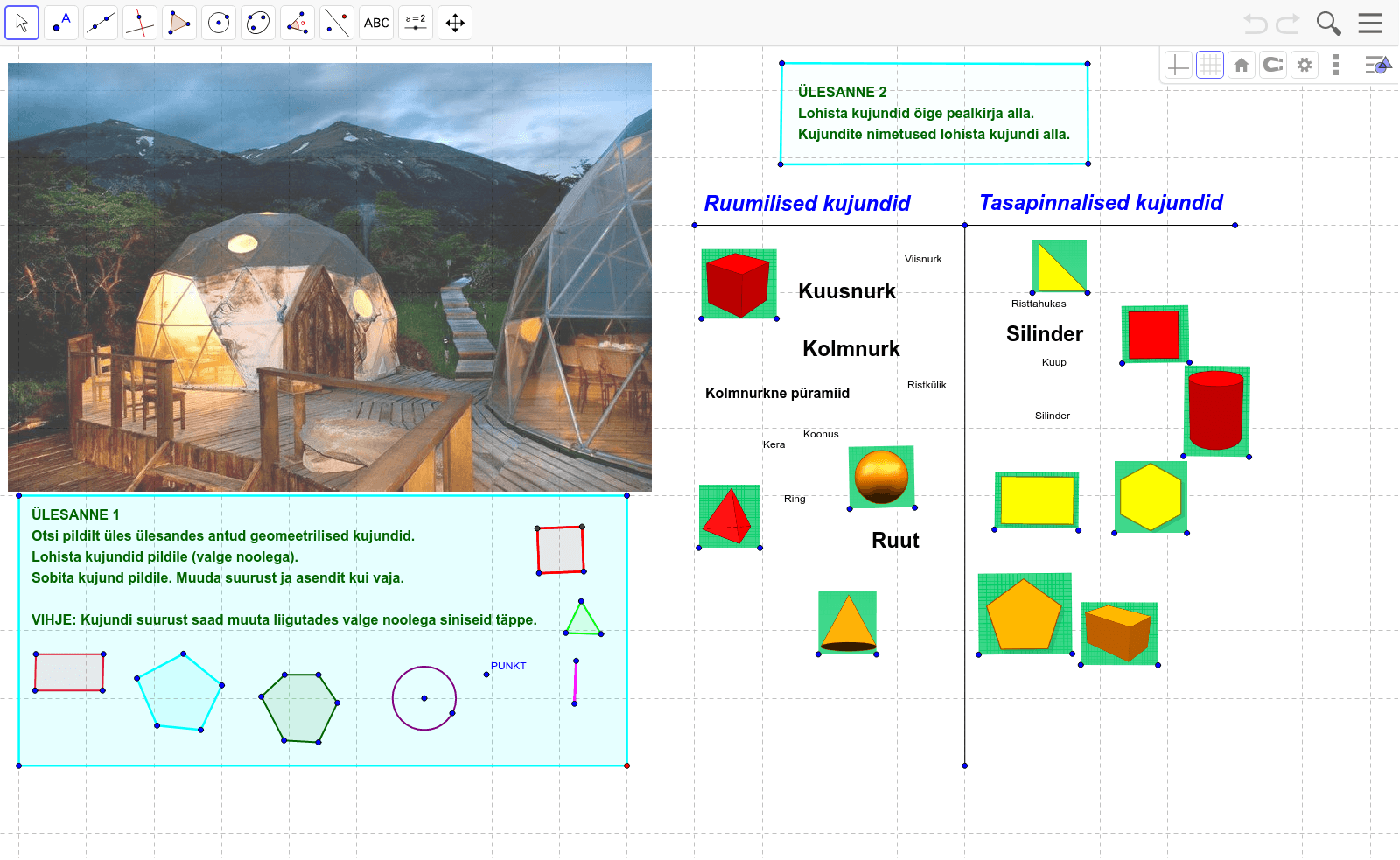
Task: Click the large bold Silinder label
Action: pos(1045,334)
